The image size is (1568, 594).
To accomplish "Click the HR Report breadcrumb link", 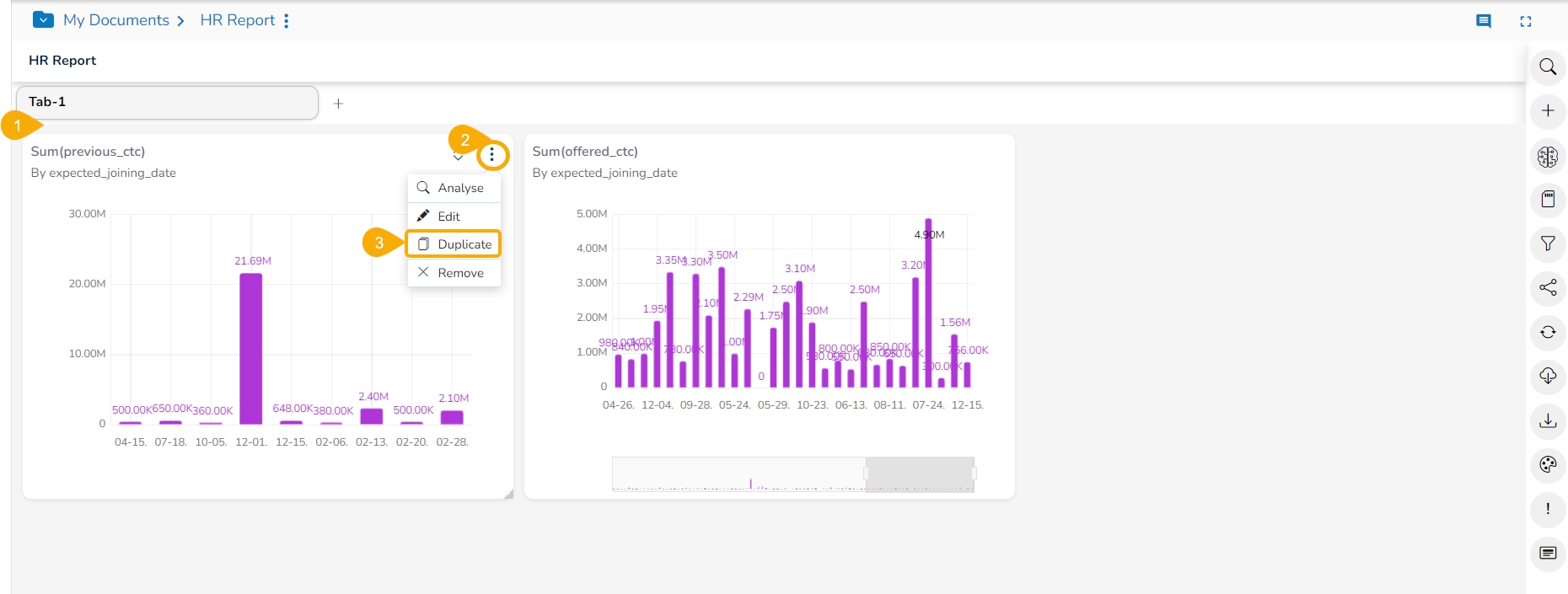I will tap(238, 20).
